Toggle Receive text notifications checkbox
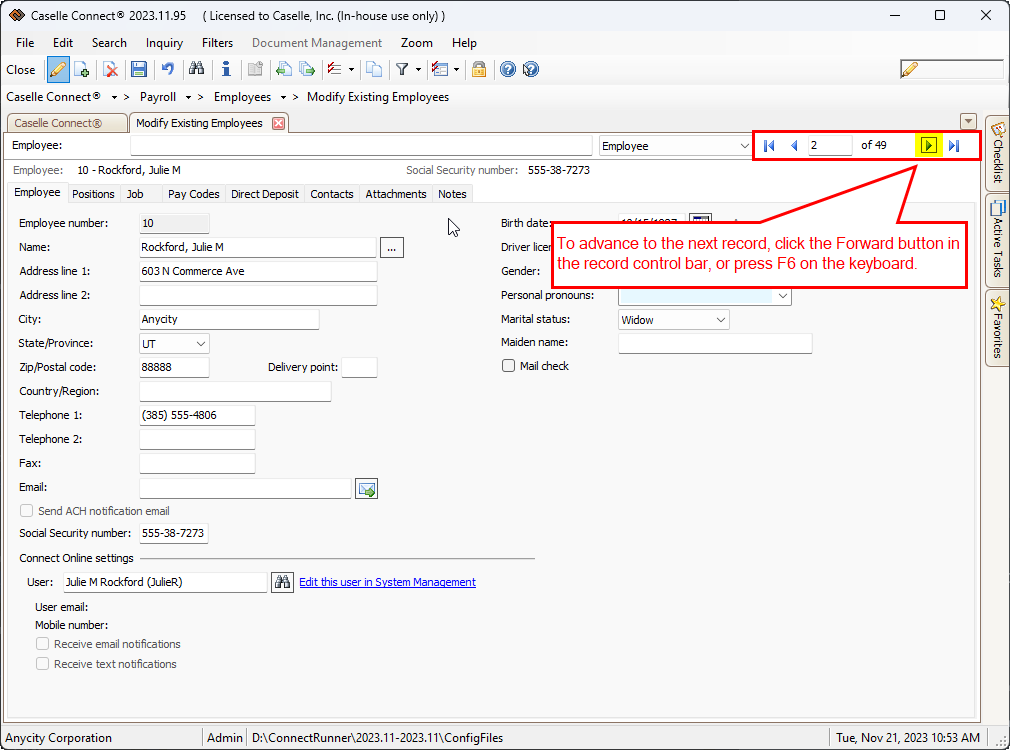Image resolution: width=1010 pixels, height=750 pixels. (x=43, y=664)
